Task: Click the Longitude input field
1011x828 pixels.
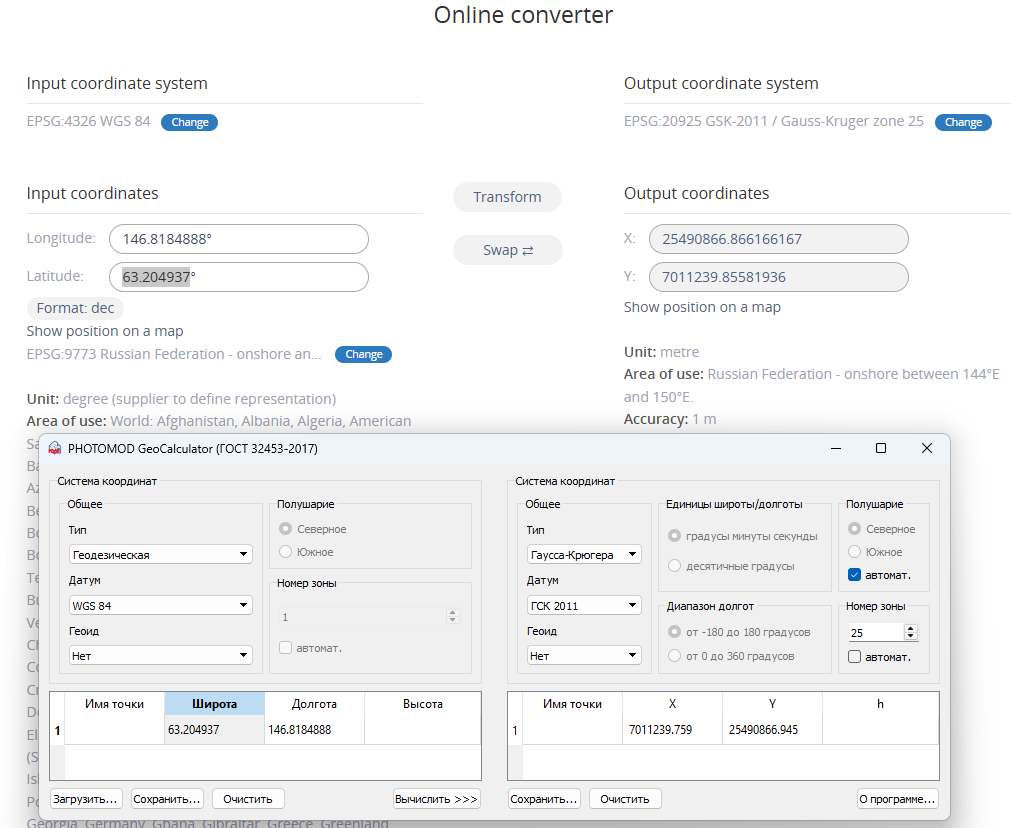Action: click(x=239, y=240)
